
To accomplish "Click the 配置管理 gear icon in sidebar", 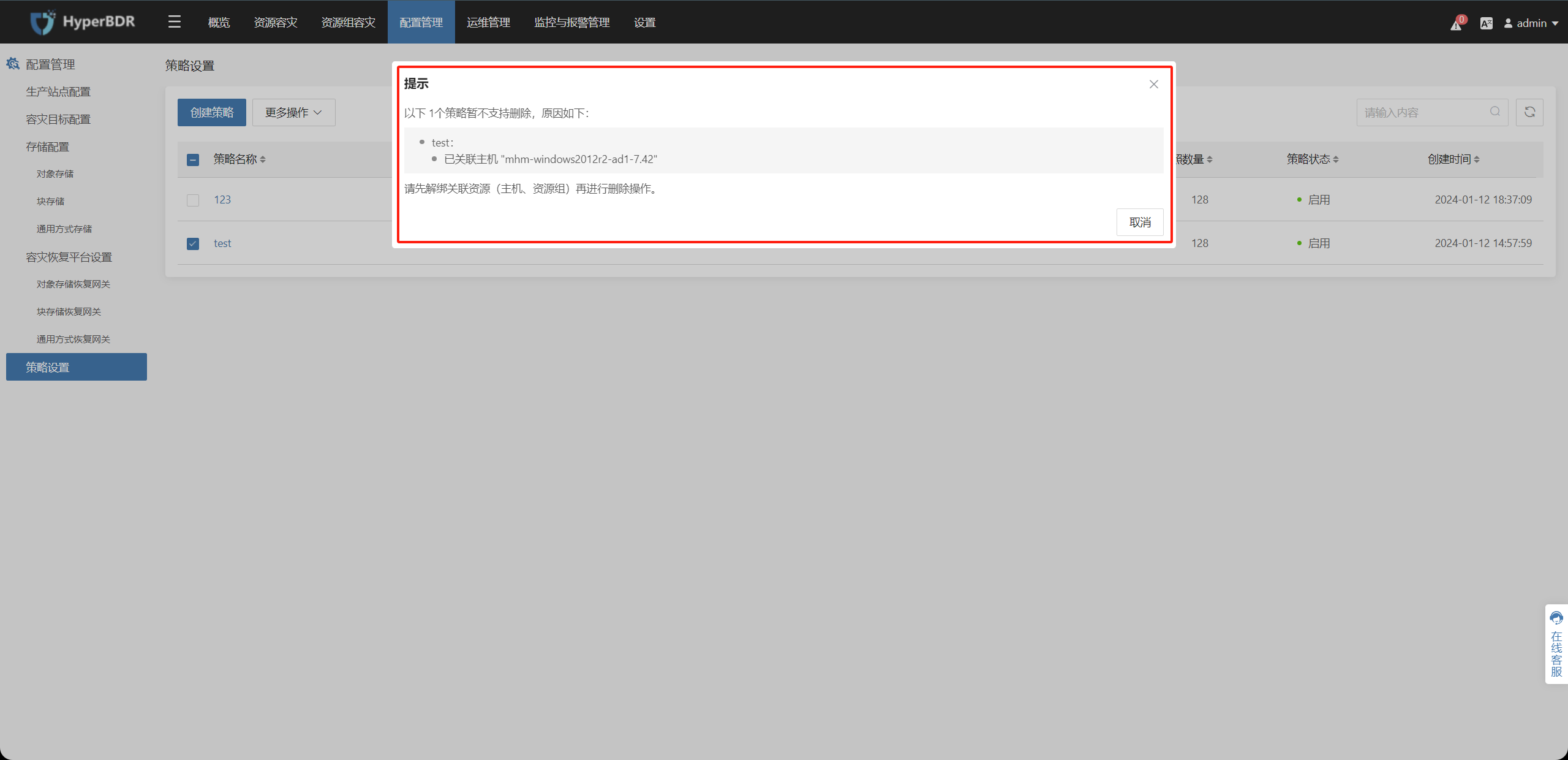I will click(13, 64).
